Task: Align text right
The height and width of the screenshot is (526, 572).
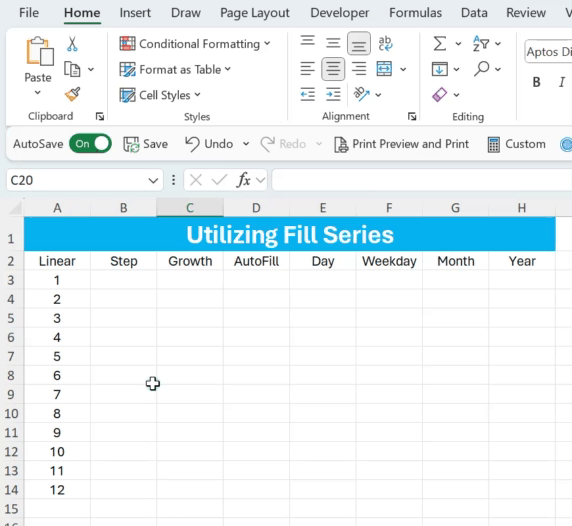Action: click(x=359, y=69)
